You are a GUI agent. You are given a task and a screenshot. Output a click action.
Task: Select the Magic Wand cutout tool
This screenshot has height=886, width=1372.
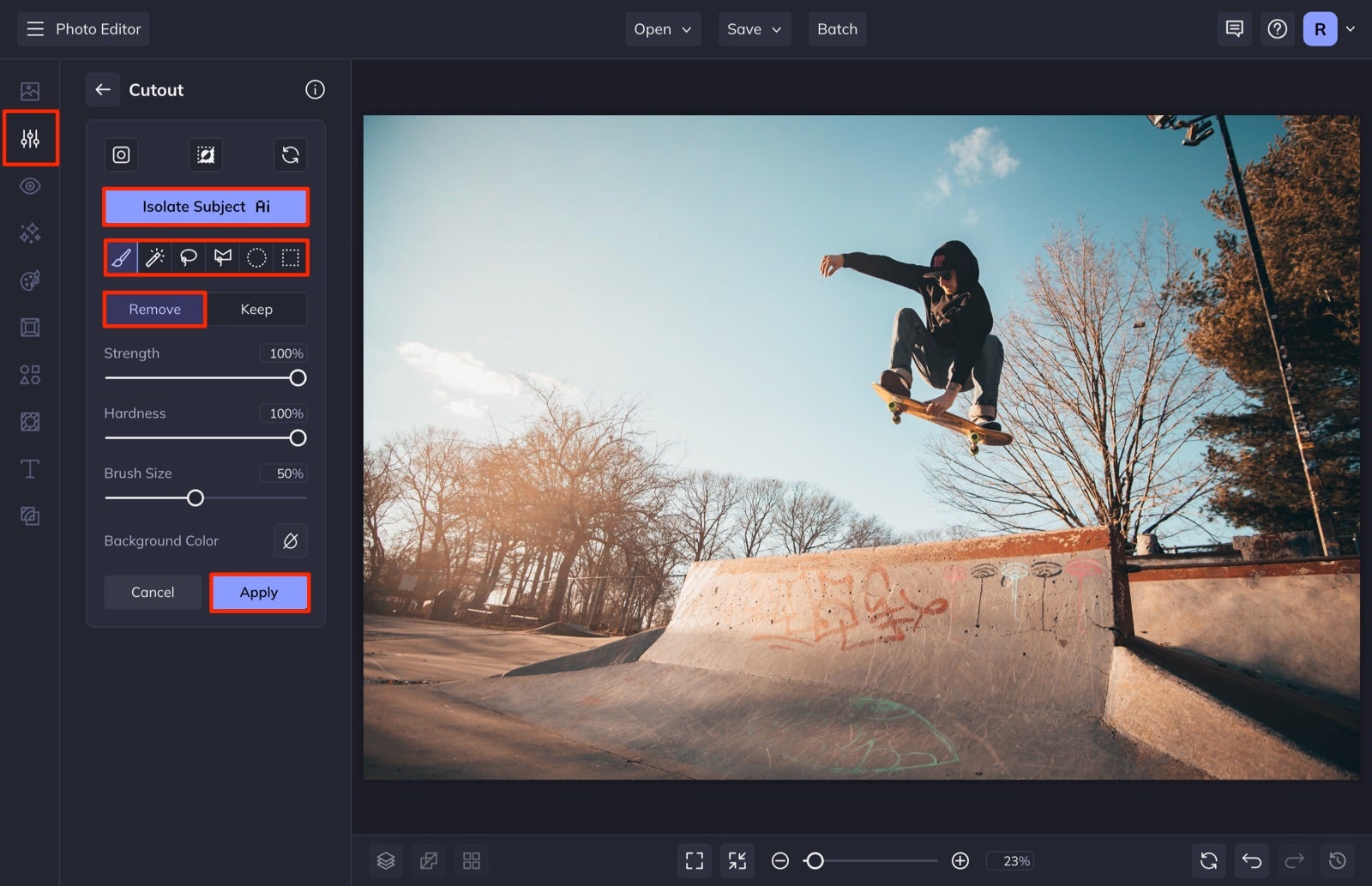click(154, 257)
